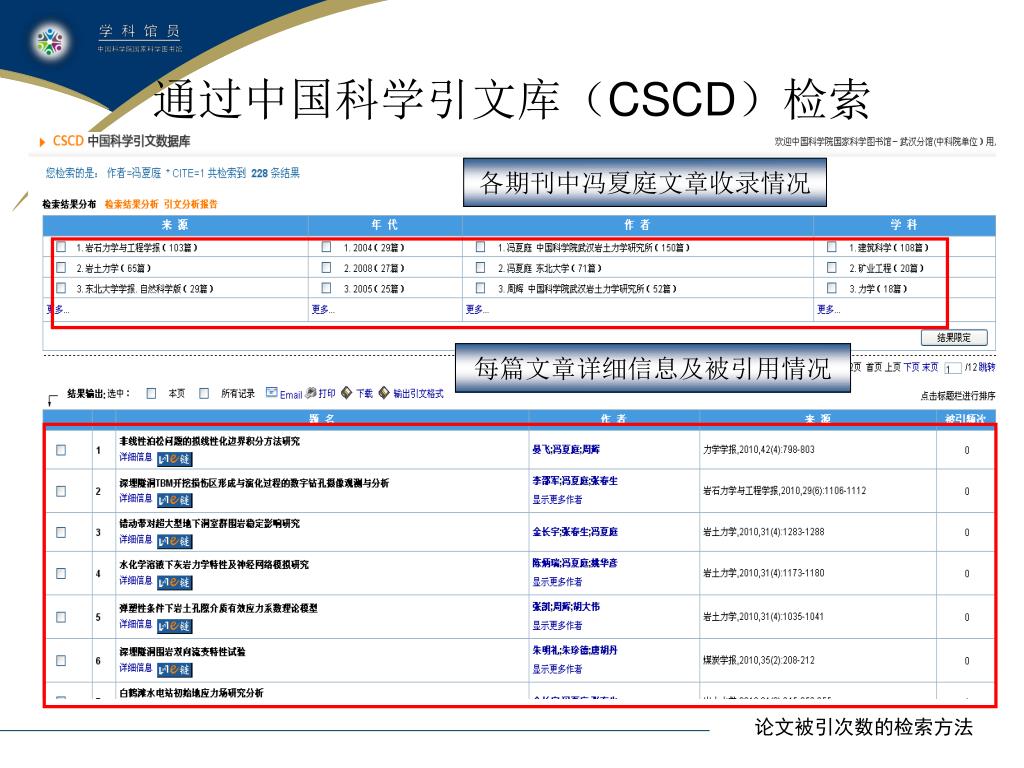This screenshot has width=1024, height=768.
Task: Sort by the 被引频次 column header
Action: [x=965, y=419]
